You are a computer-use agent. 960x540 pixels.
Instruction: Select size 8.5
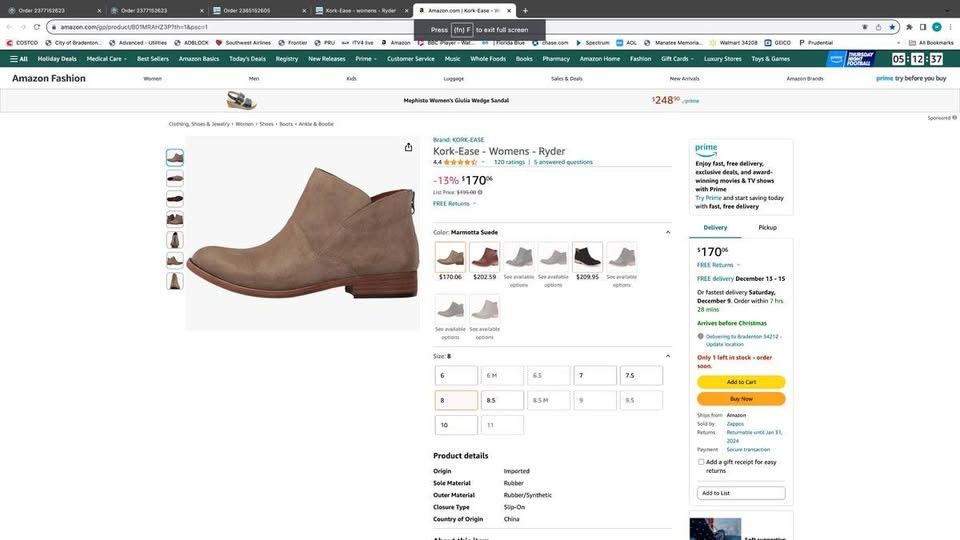click(502, 400)
